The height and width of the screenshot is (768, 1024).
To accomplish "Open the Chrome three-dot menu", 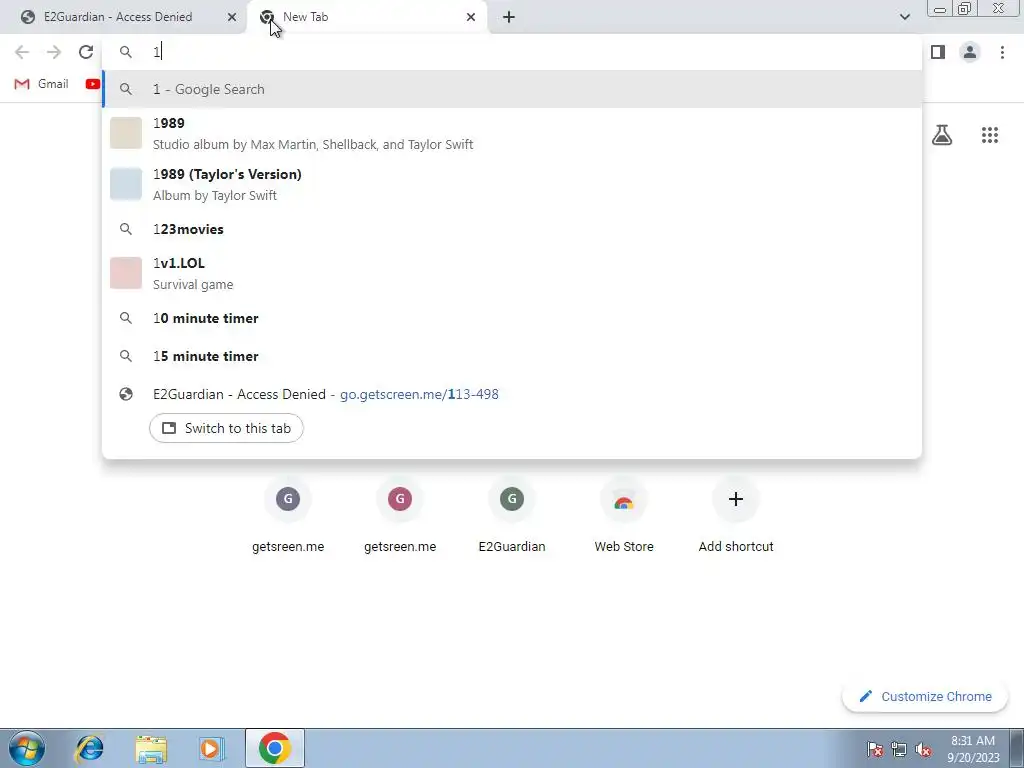I will pos(1002,52).
